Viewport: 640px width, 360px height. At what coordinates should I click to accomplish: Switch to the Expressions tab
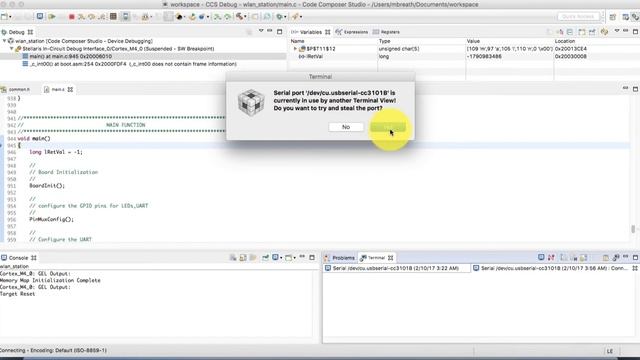click(351, 32)
